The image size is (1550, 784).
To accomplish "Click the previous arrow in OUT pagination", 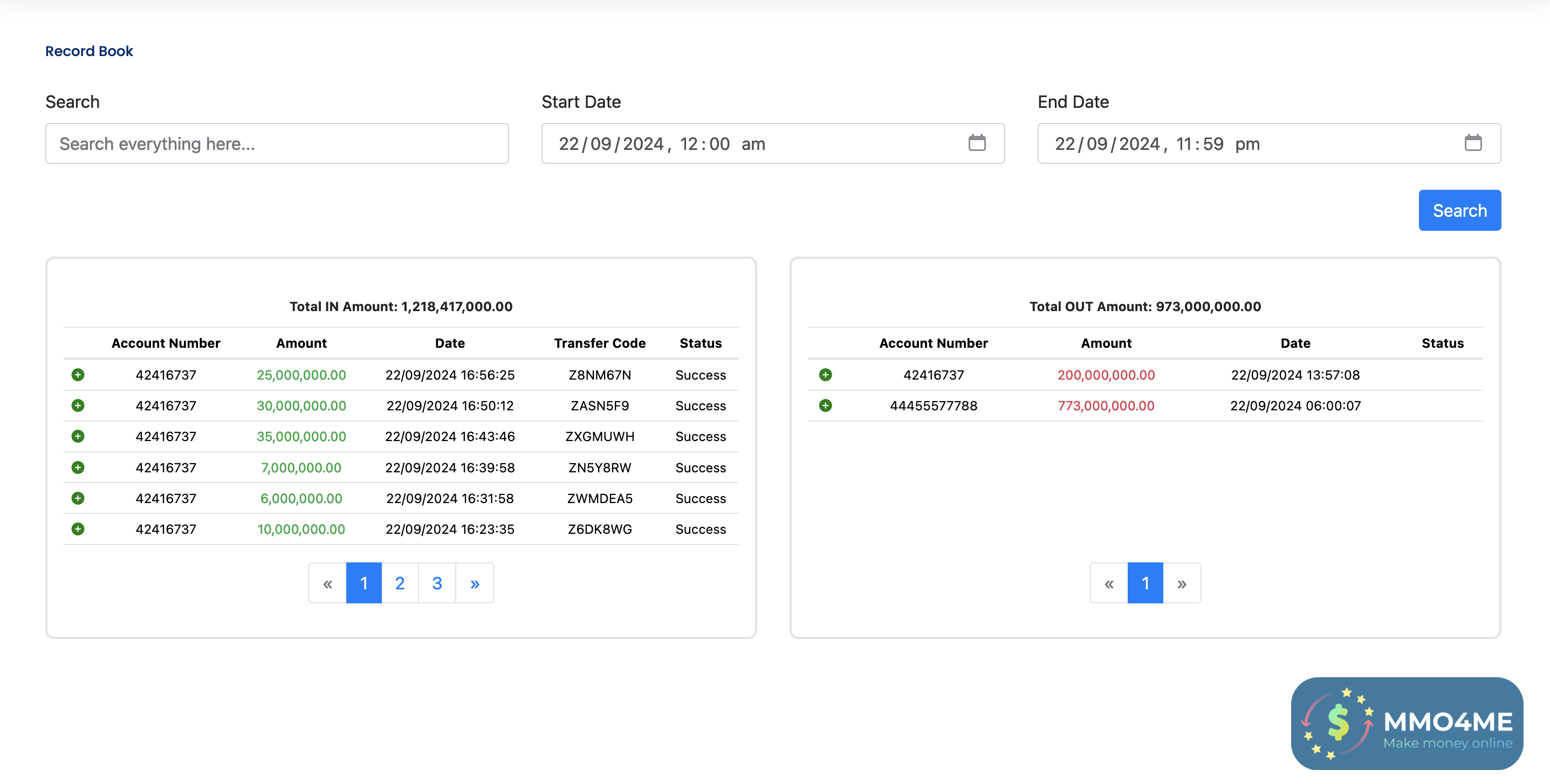I will click(1109, 583).
